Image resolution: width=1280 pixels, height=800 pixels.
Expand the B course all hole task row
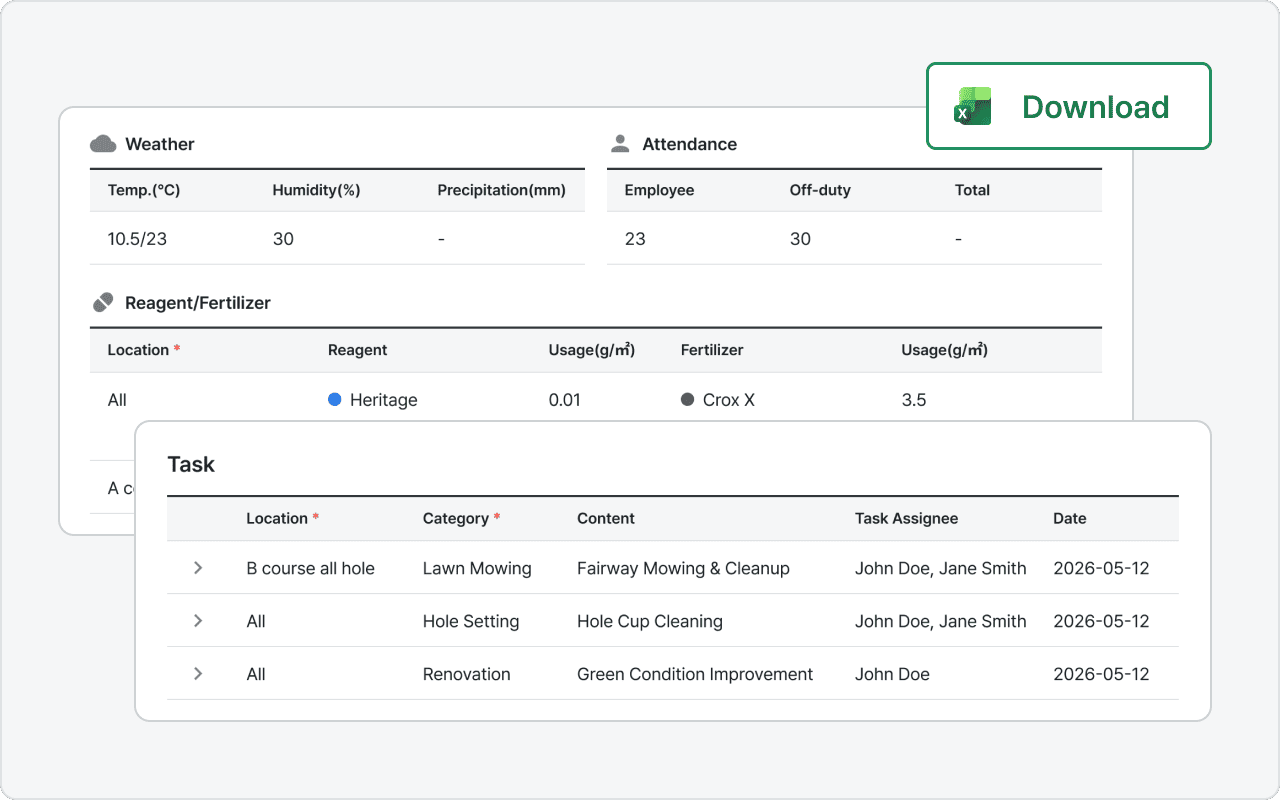point(198,568)
